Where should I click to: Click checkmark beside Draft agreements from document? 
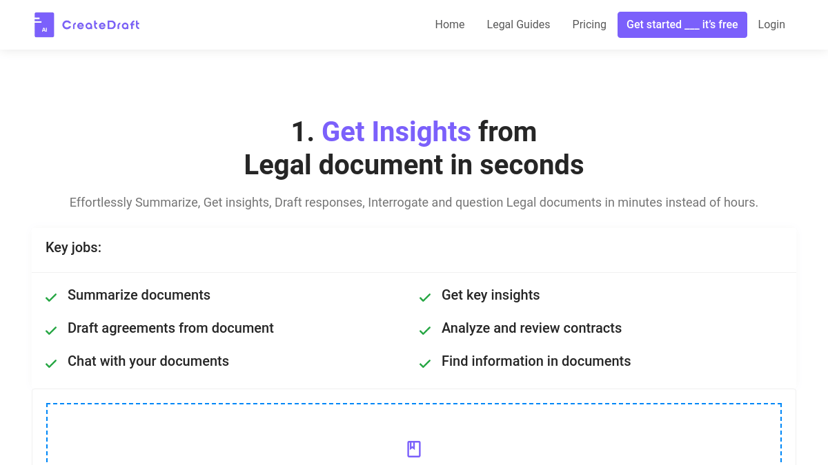coord(51,330)
